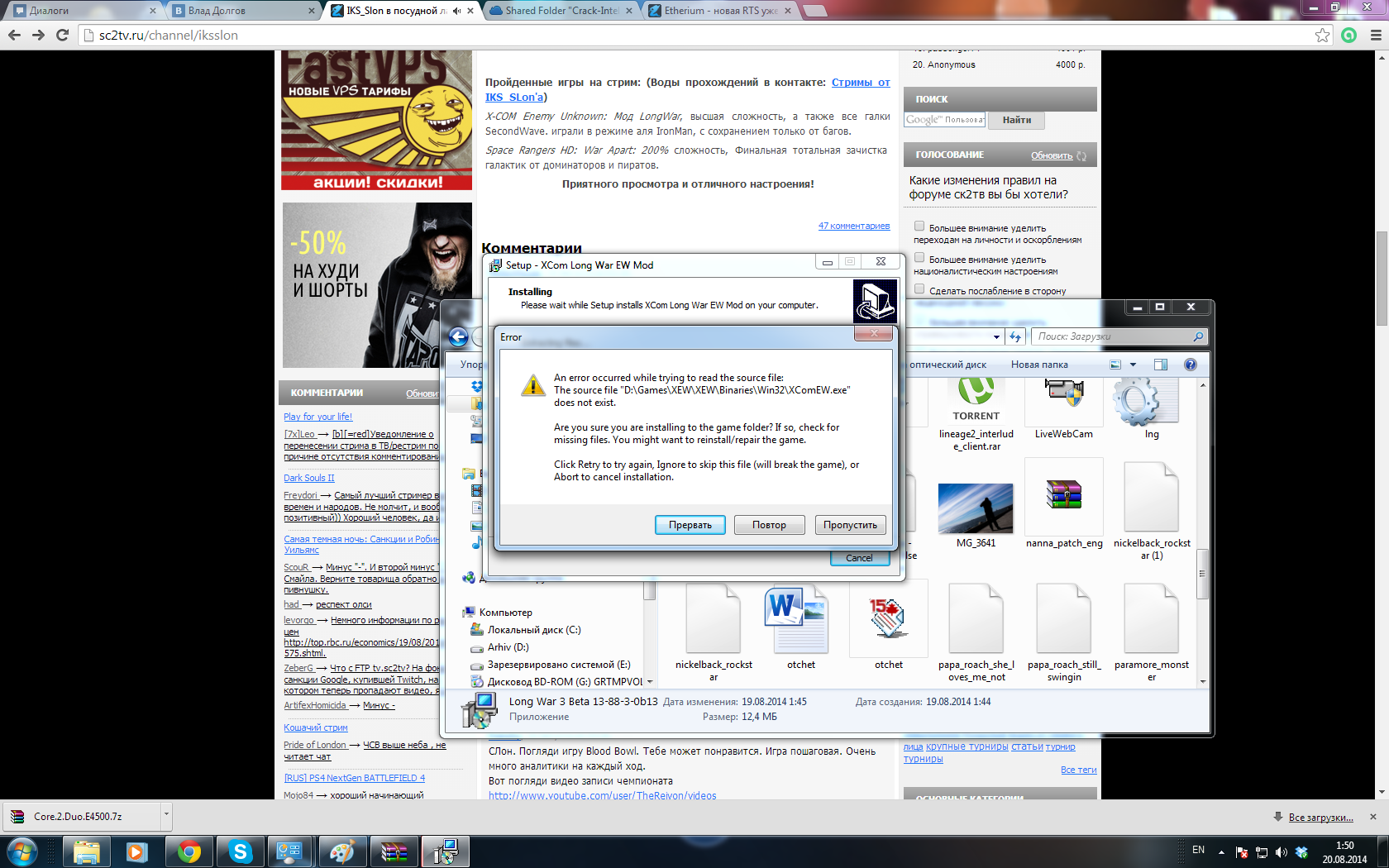Viewport: 1389px width, 868px height.
Task: Click the Explorer back navigation arrow
Action: pos(458,336)
